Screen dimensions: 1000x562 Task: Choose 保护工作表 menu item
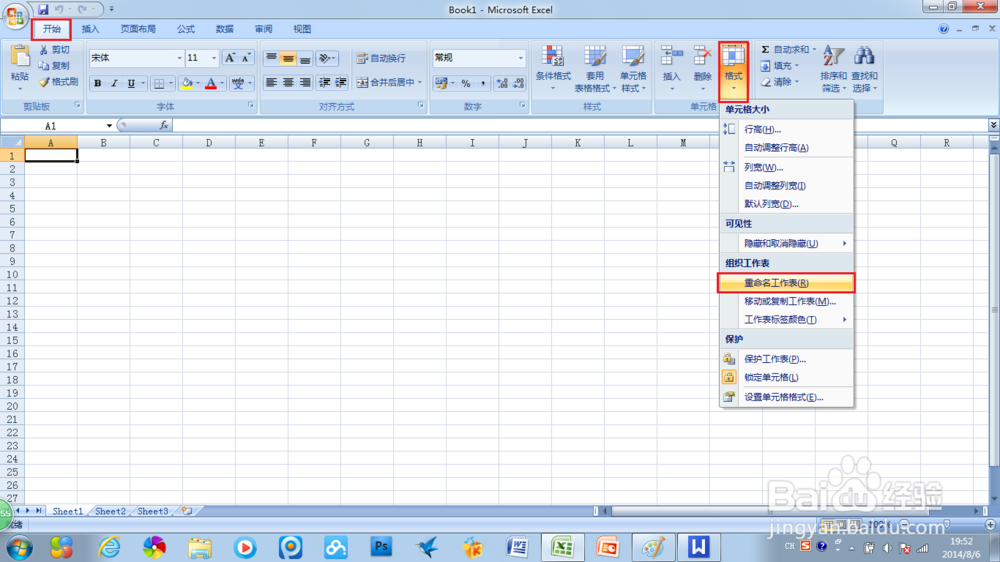[x=786, y=359]
